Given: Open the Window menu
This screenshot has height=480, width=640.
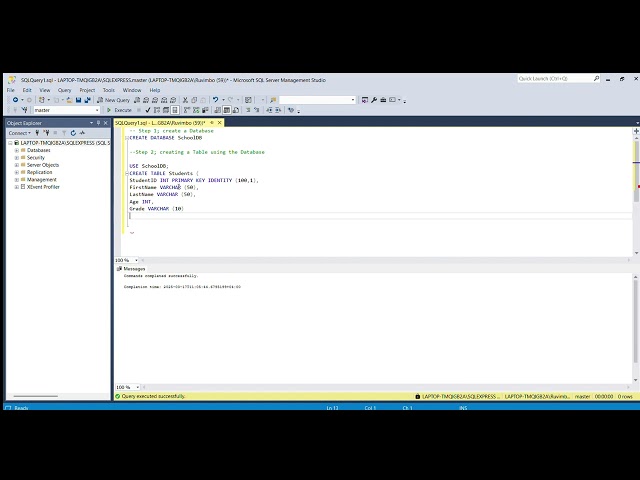Looking at the screenshot, I should click(132, 90).
